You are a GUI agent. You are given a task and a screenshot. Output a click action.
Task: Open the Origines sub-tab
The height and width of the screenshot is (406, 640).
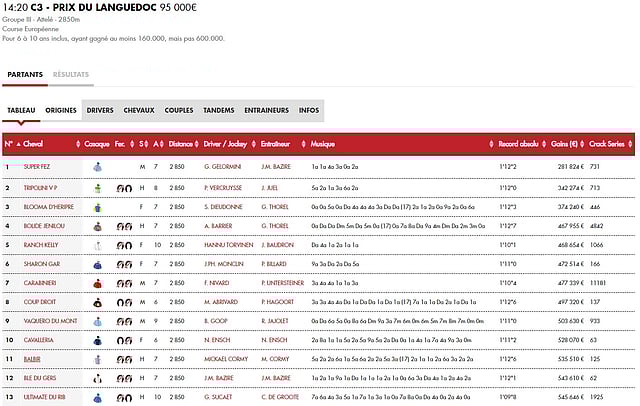61,110
